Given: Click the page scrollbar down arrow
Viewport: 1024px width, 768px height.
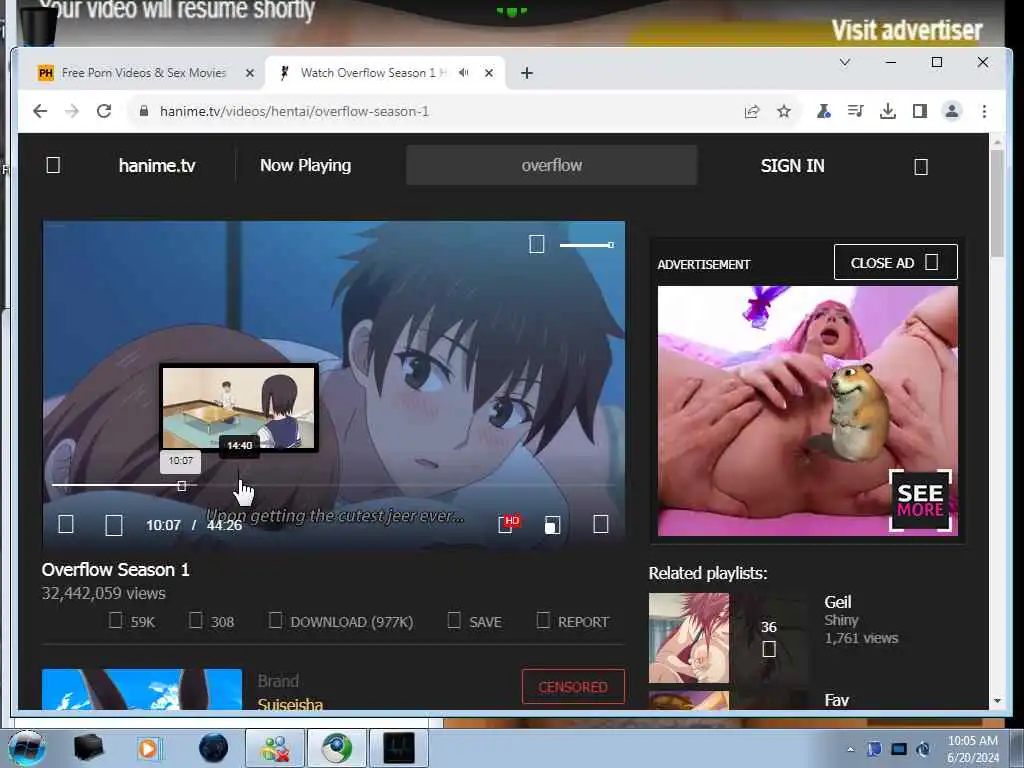Looking at the screenshot, I should click(x=997, y=701).
